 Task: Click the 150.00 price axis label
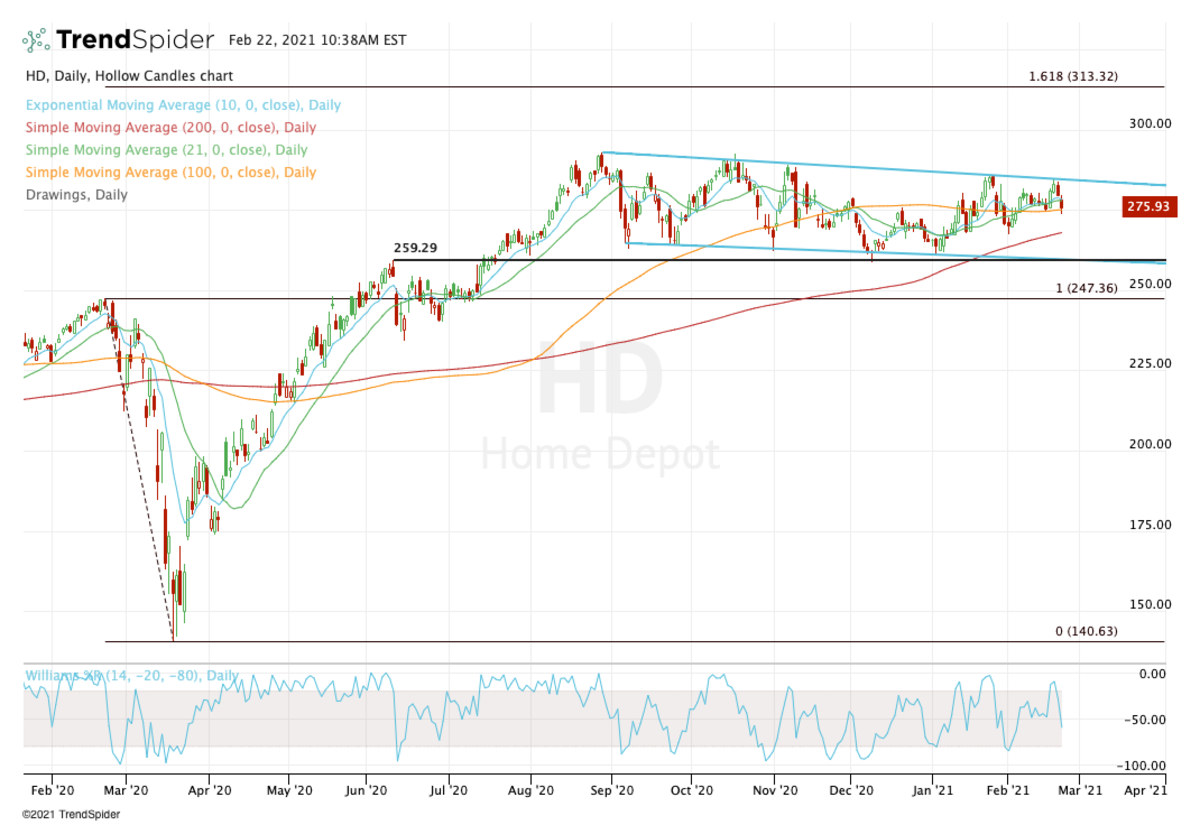point(1150,605)
